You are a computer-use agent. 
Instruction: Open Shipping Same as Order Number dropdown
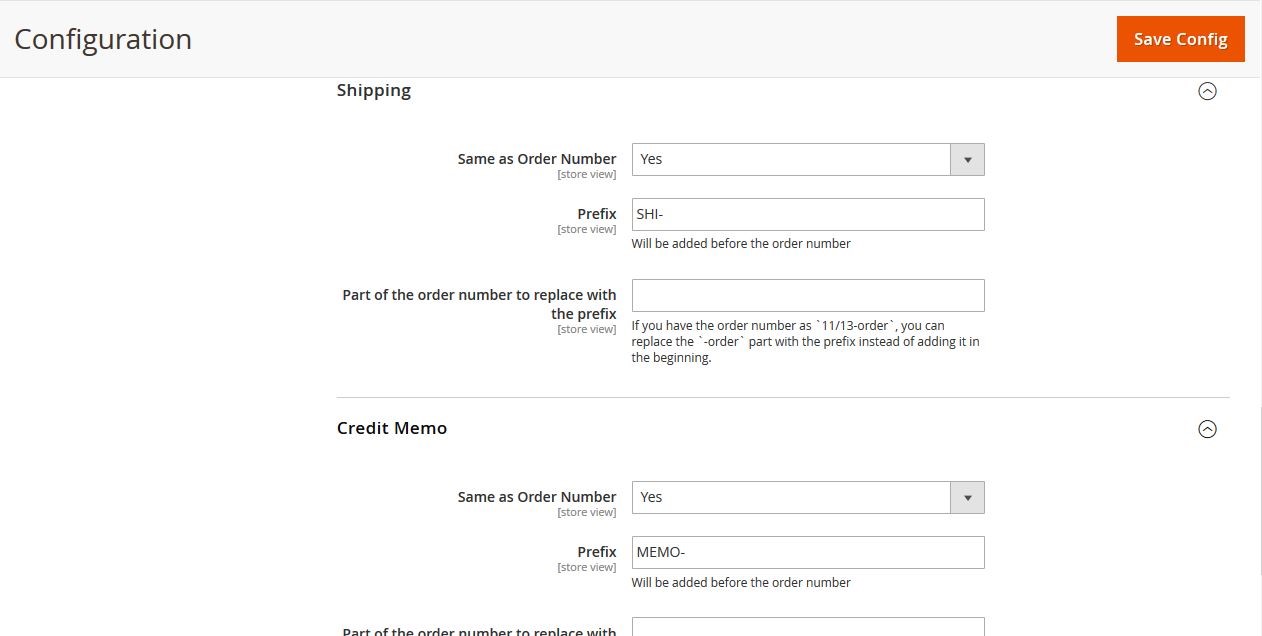pyautogui.click(x=808, y=159)
